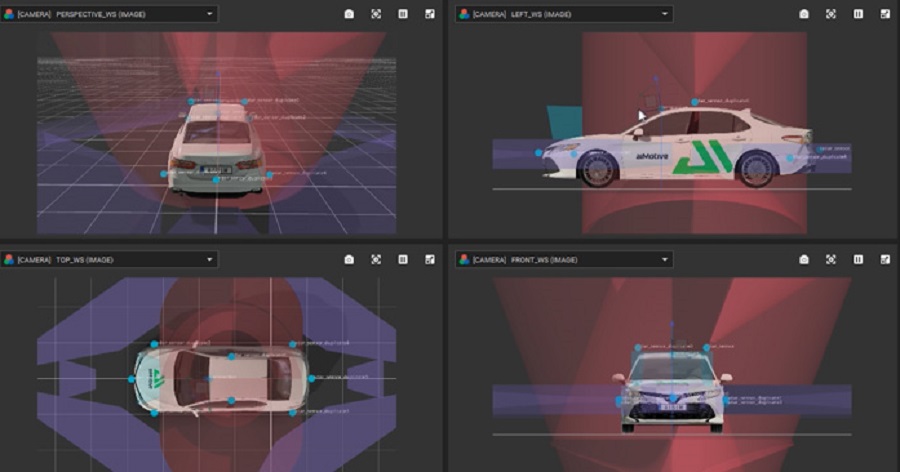Take a snapshot of the FRONT_WS view
Screen dimensions: 900x472
(804, 260)
